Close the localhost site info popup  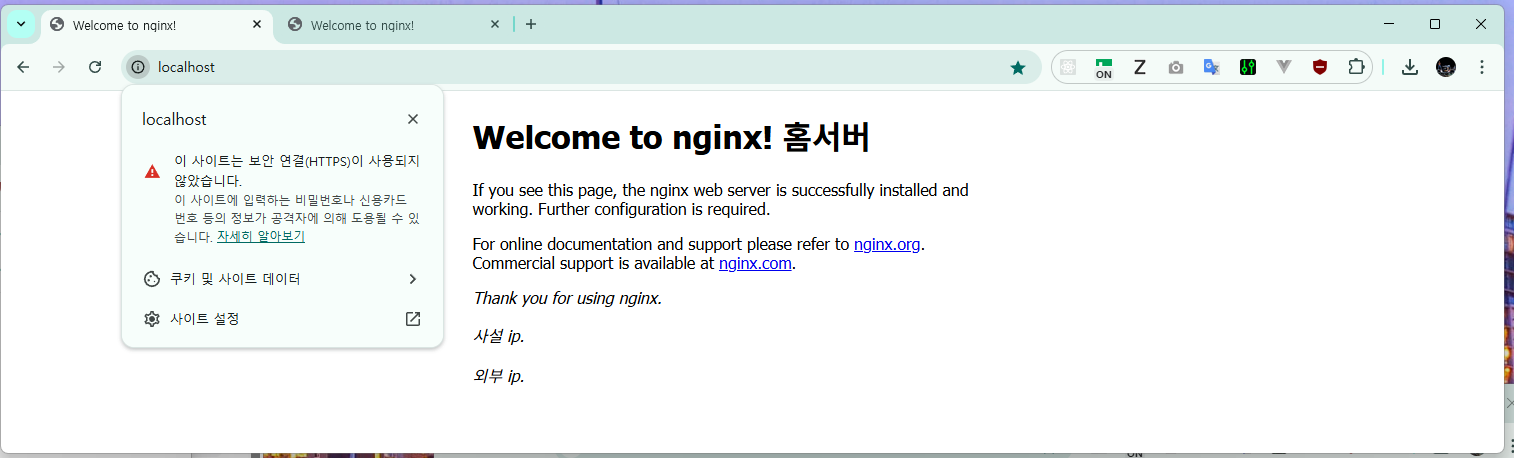pyautogui.click(x=413, y=119)
